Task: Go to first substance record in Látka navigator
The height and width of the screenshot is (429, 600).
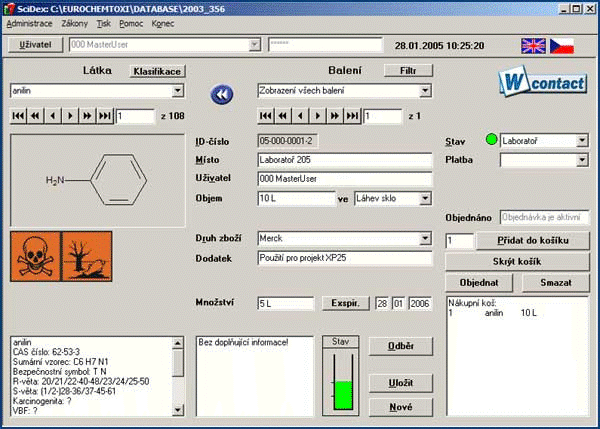Action: (x=17, y=117)
